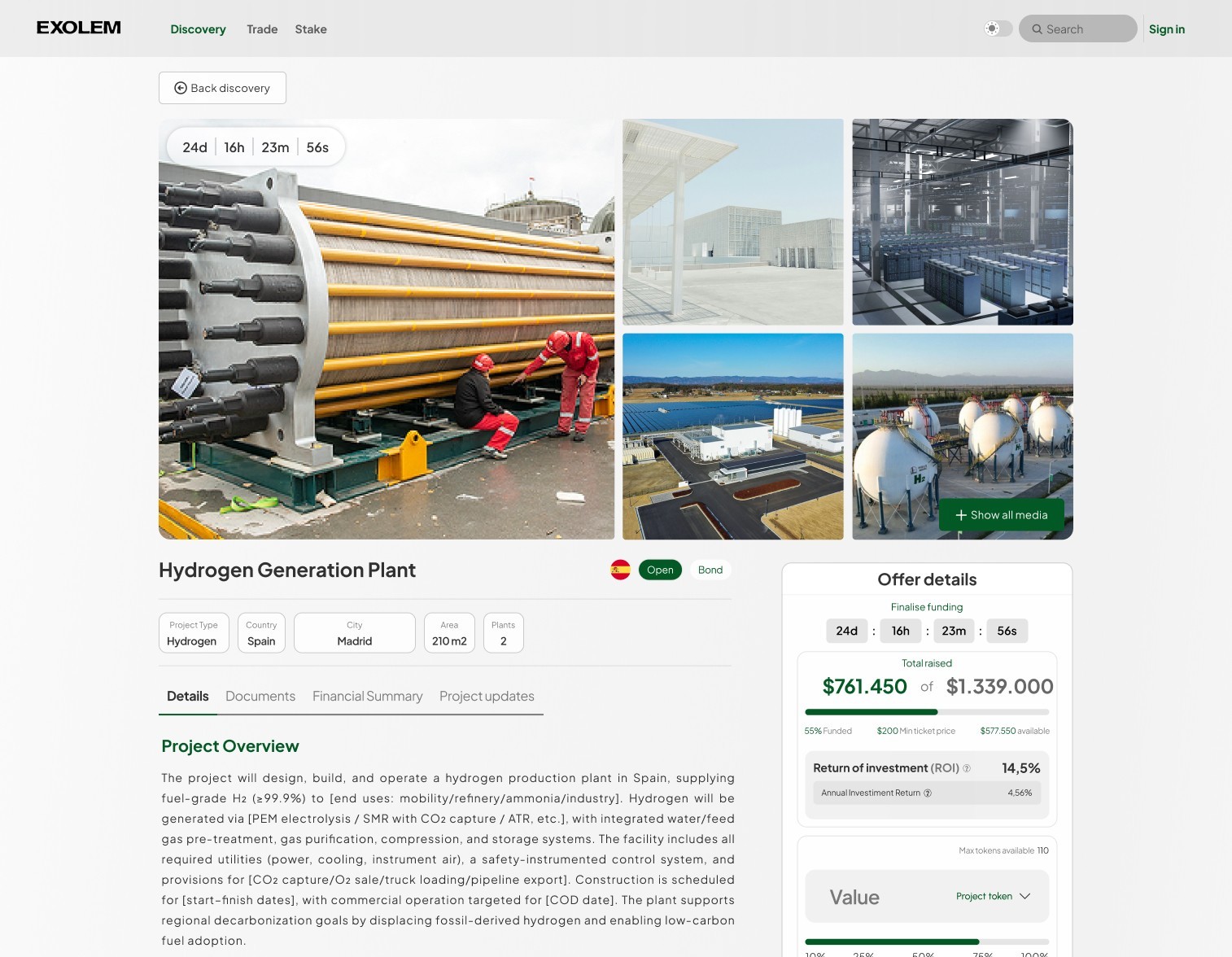Toggle the light/dark theme switch
1232x957 pixels.
coord(998,28)
